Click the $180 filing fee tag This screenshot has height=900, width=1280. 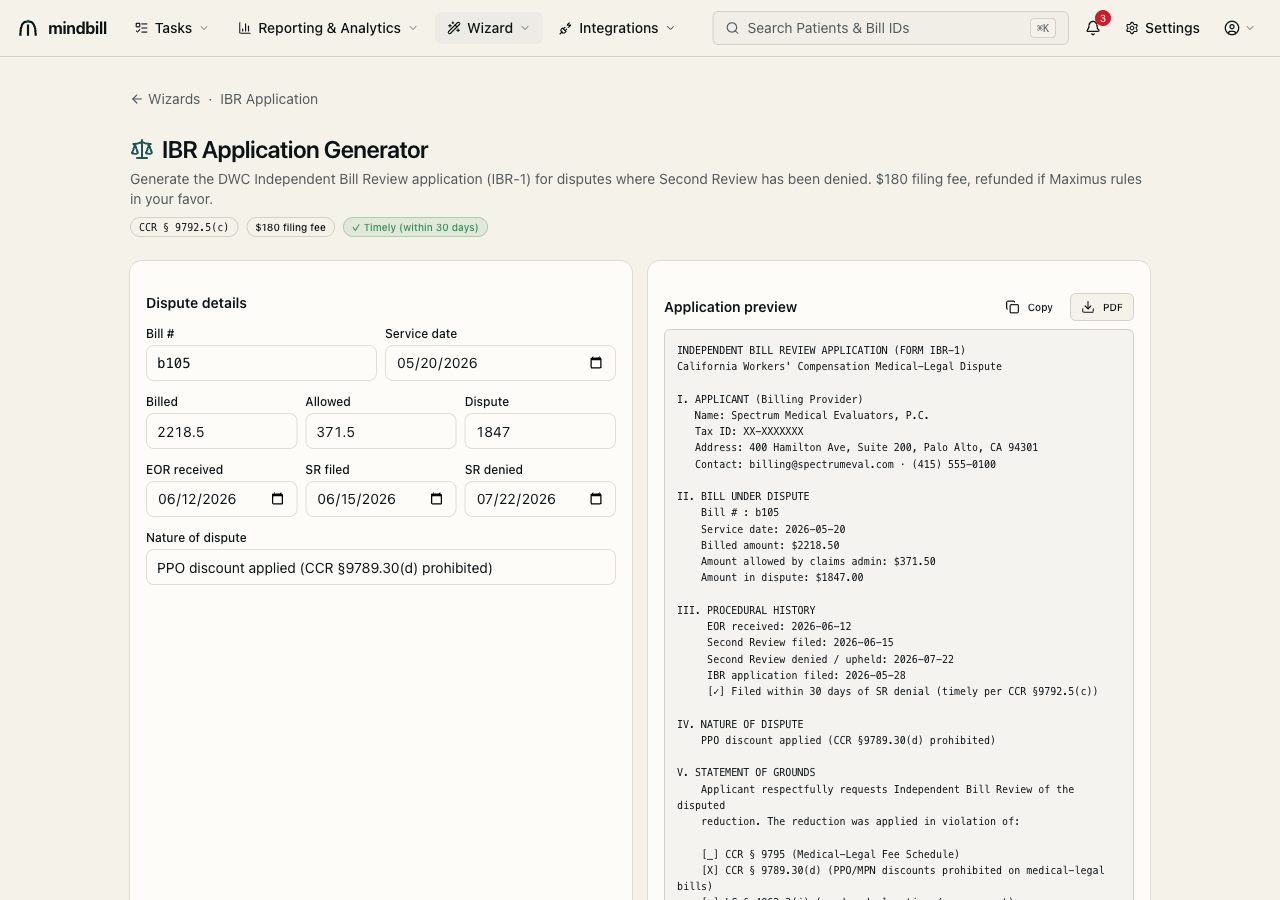290,227
